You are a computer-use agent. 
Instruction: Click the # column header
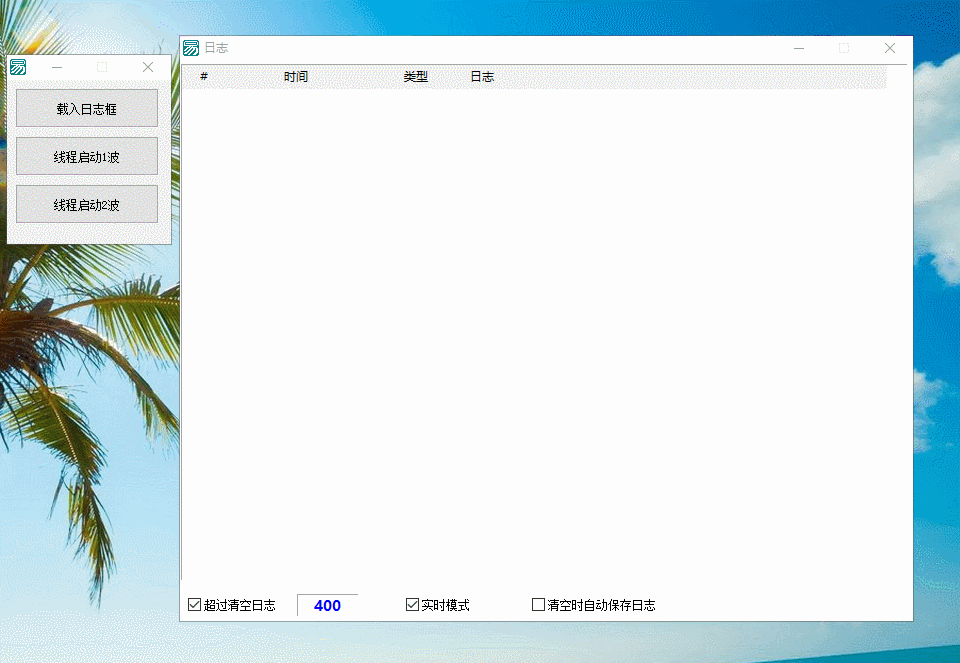(x=204, y=77)
